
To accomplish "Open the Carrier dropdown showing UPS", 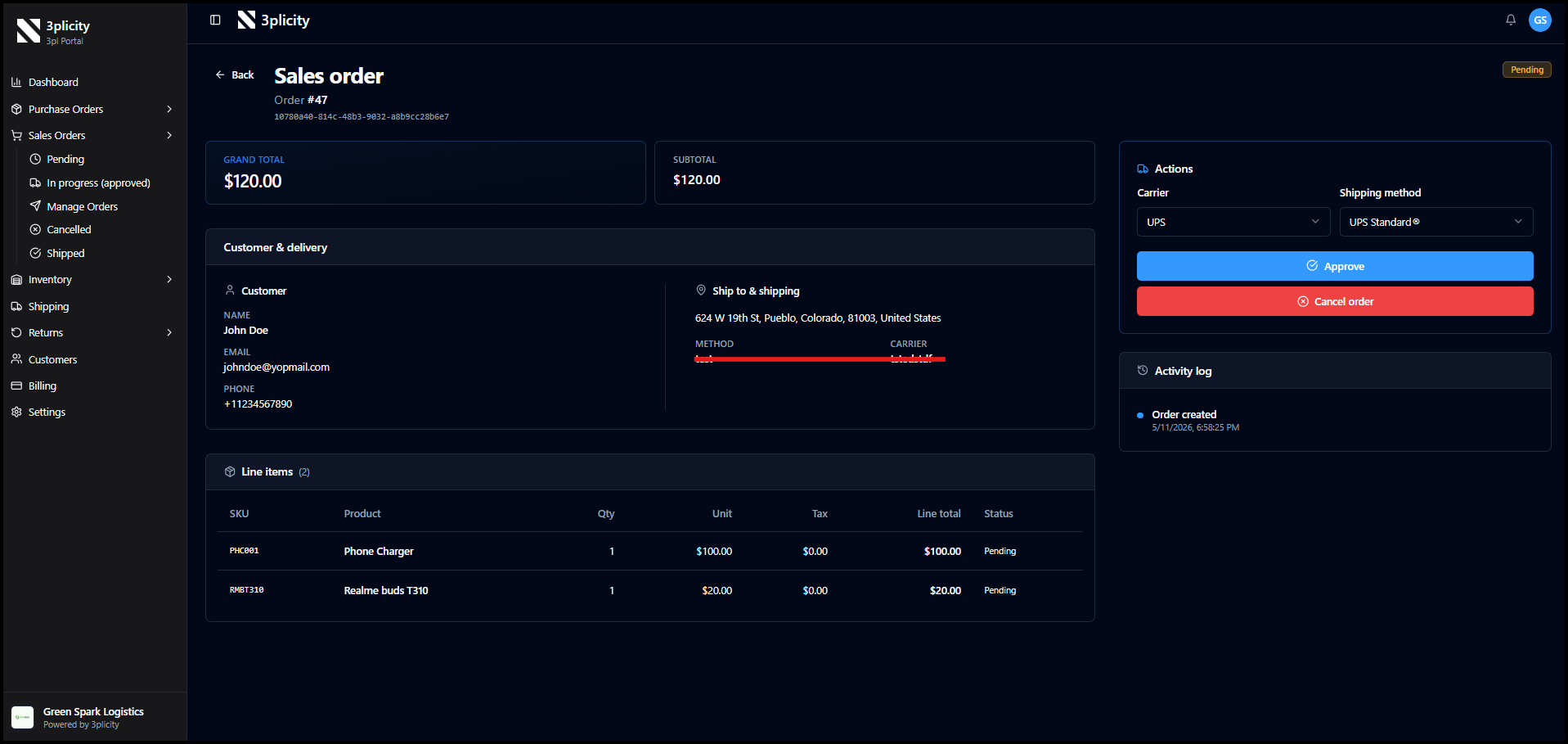I will [1233, 222].
